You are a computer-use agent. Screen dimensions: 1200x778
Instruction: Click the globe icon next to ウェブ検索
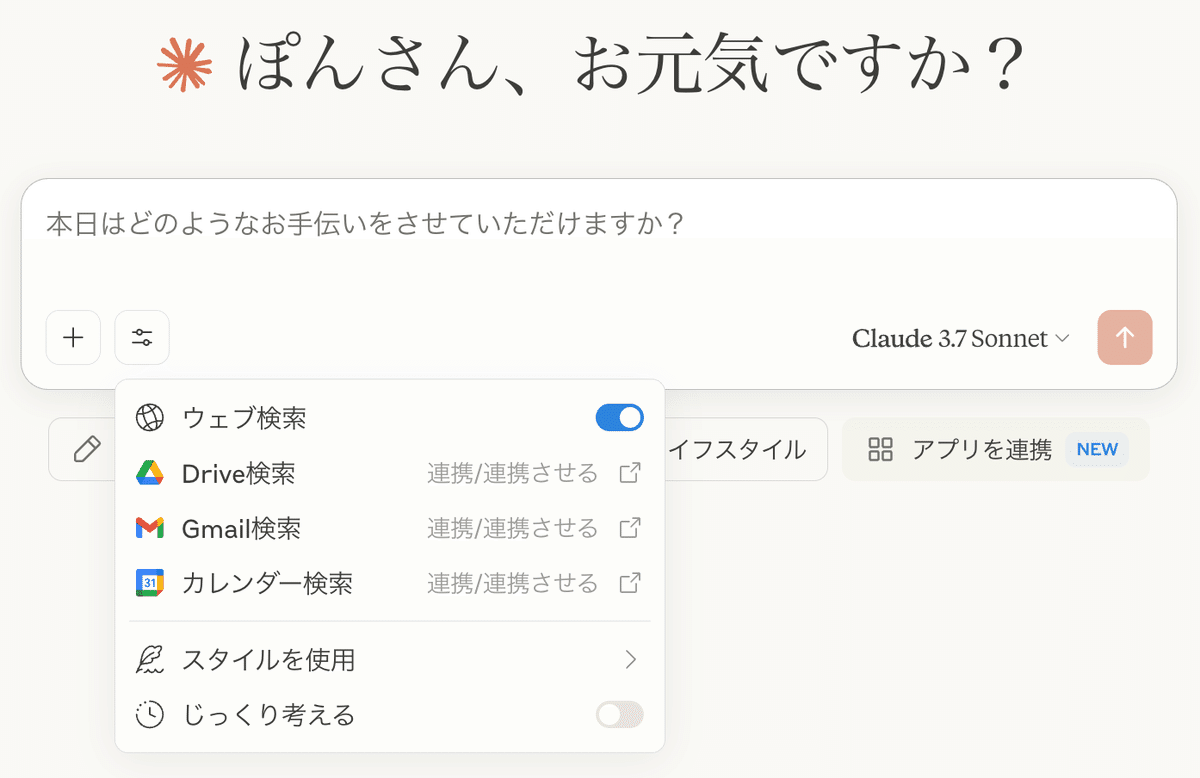[x=150, y=417]
